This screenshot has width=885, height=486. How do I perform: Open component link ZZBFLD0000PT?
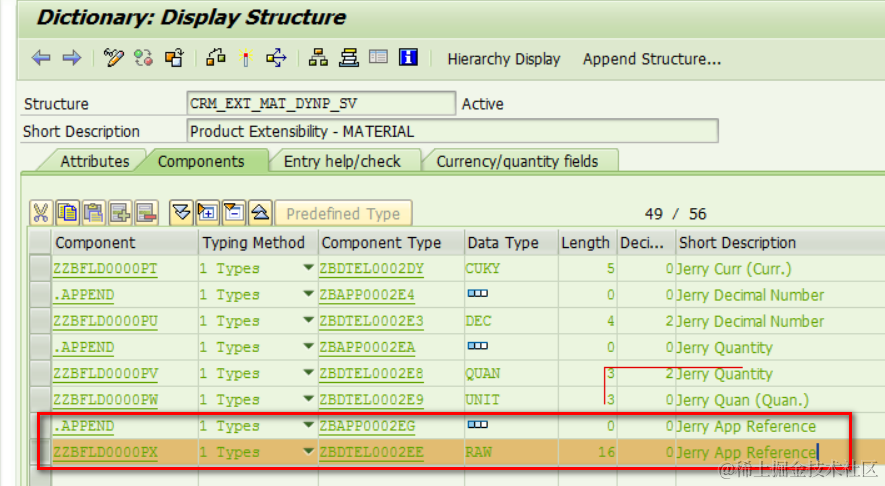[x=105, y=269]
